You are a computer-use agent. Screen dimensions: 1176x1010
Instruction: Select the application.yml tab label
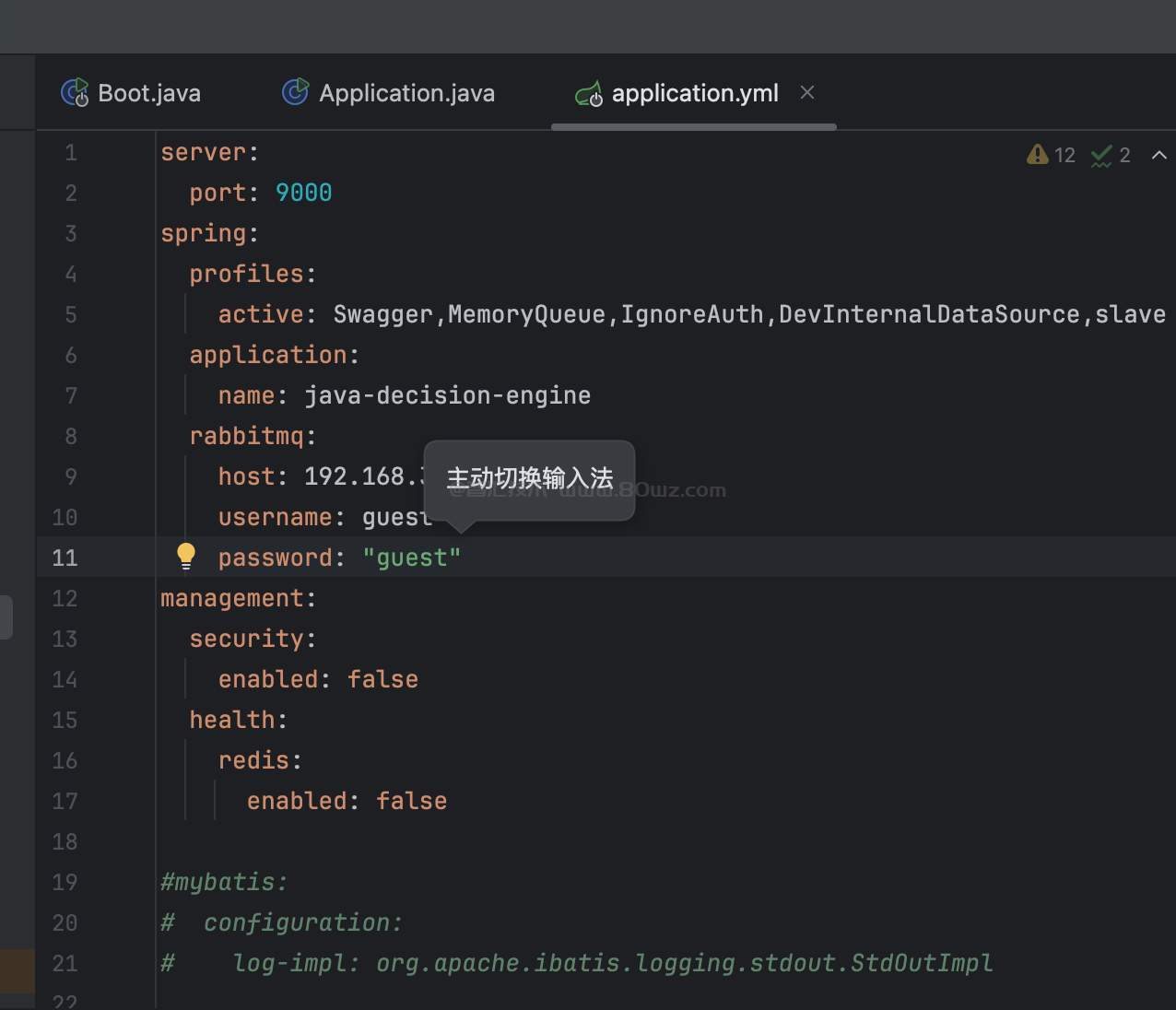point(695,93)
